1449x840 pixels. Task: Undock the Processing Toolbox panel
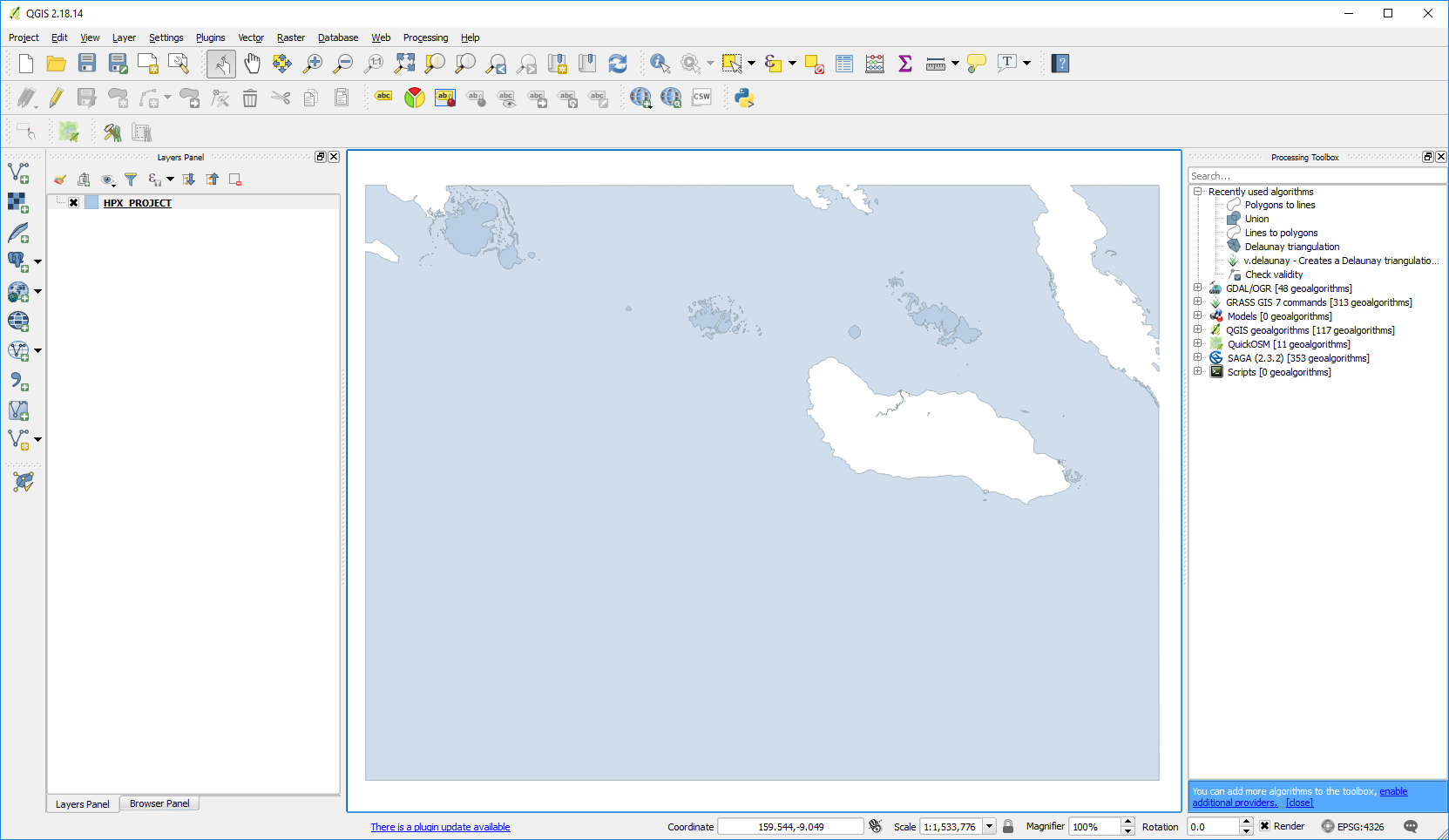(x=1427, y=157)
